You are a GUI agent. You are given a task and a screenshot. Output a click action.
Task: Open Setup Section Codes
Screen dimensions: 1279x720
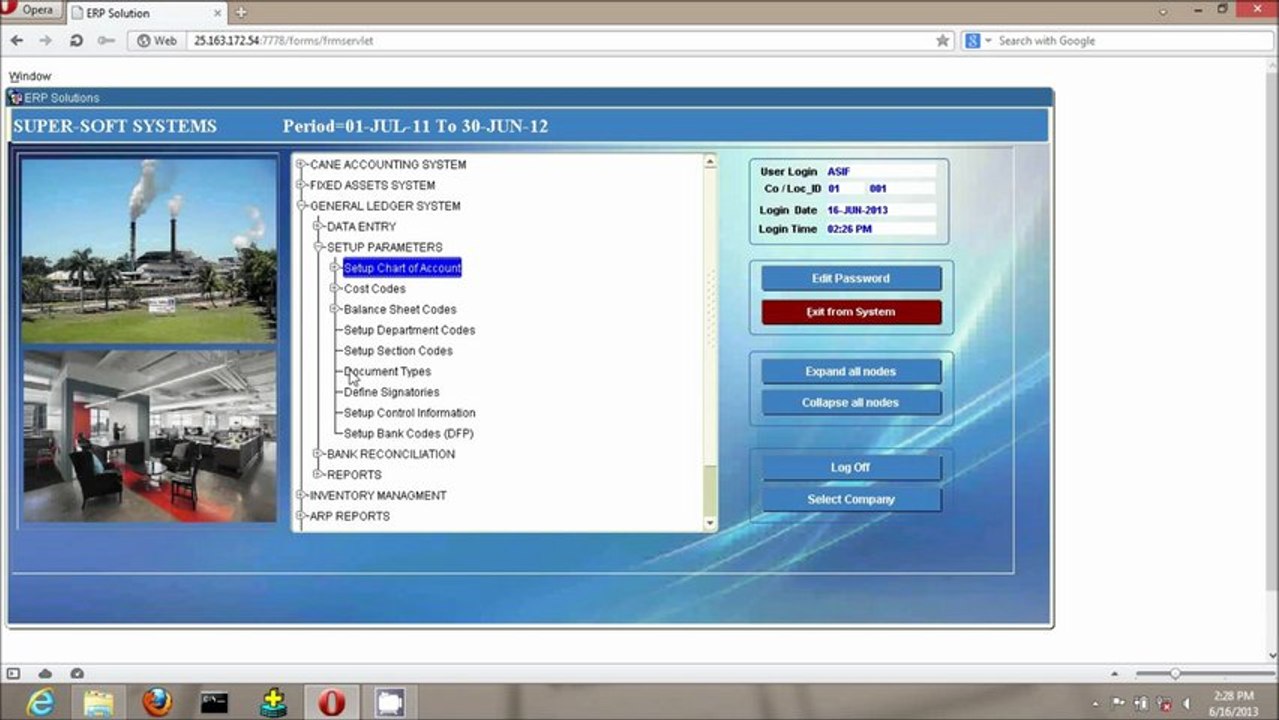tap(398, 351)
